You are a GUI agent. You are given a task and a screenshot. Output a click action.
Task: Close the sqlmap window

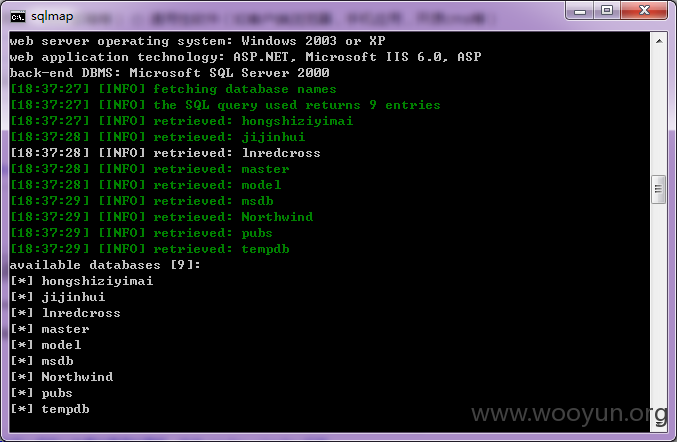644,10
